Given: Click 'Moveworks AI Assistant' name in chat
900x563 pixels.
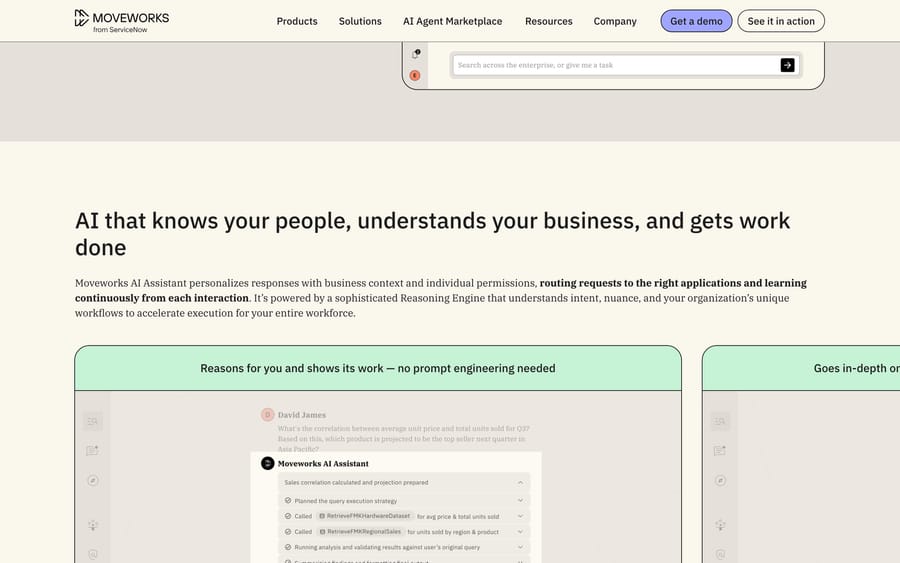Looking at the screenshot, I should click(x=323, y=463).
